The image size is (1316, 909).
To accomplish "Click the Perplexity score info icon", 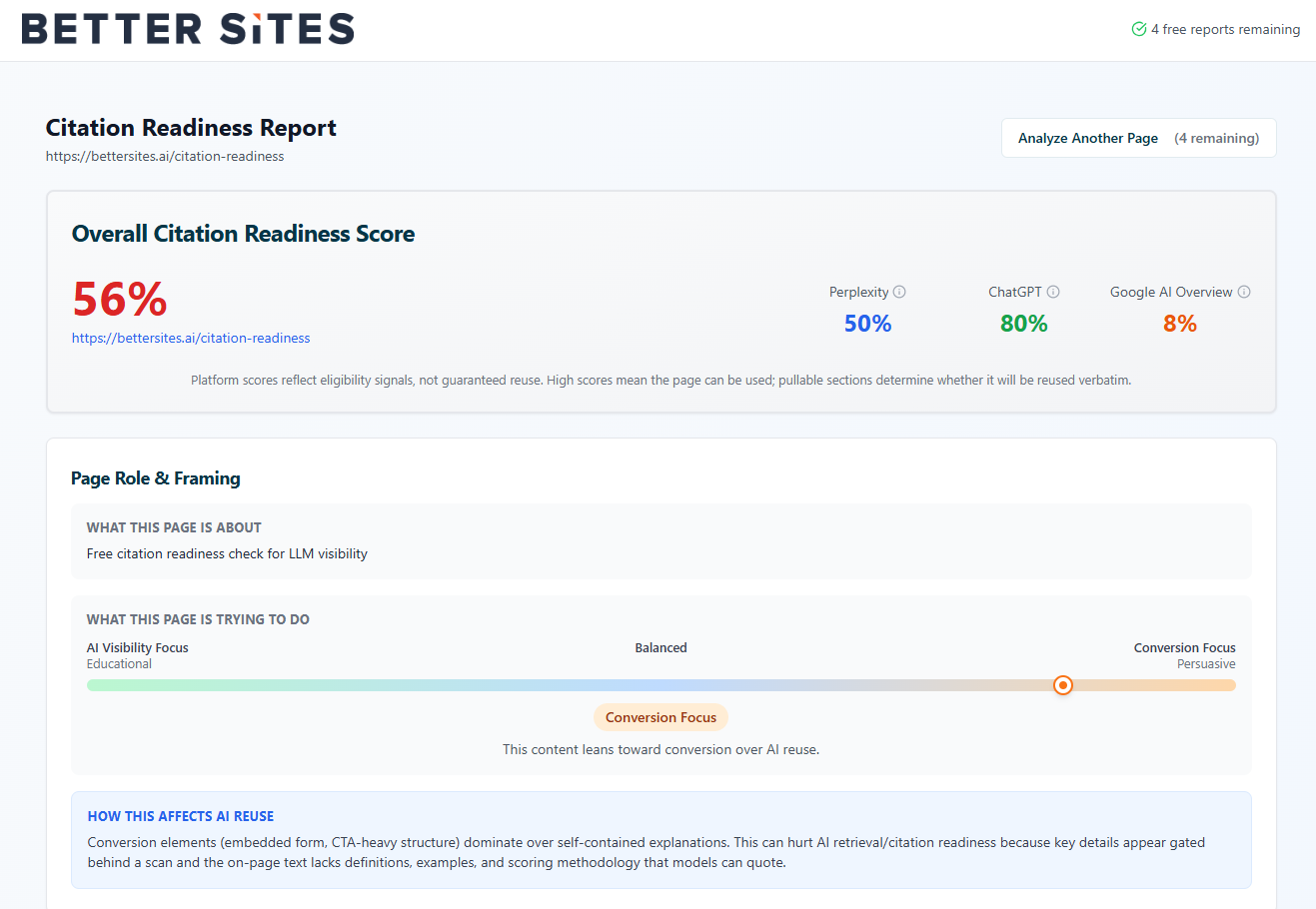I will [x=900, y=292].
